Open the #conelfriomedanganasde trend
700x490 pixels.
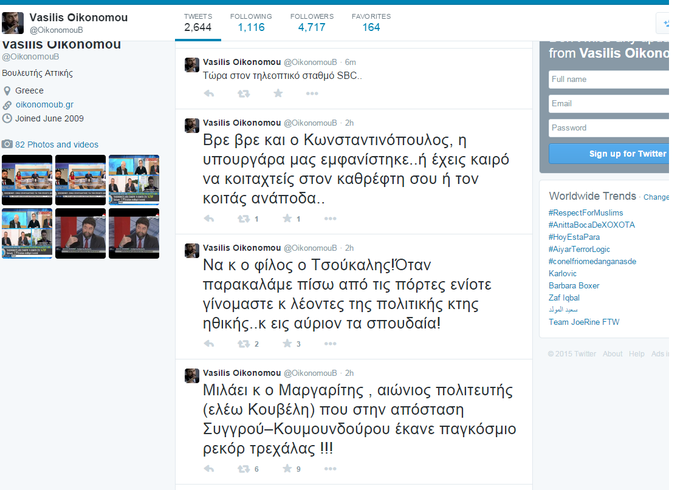click(x=592, y=261)
